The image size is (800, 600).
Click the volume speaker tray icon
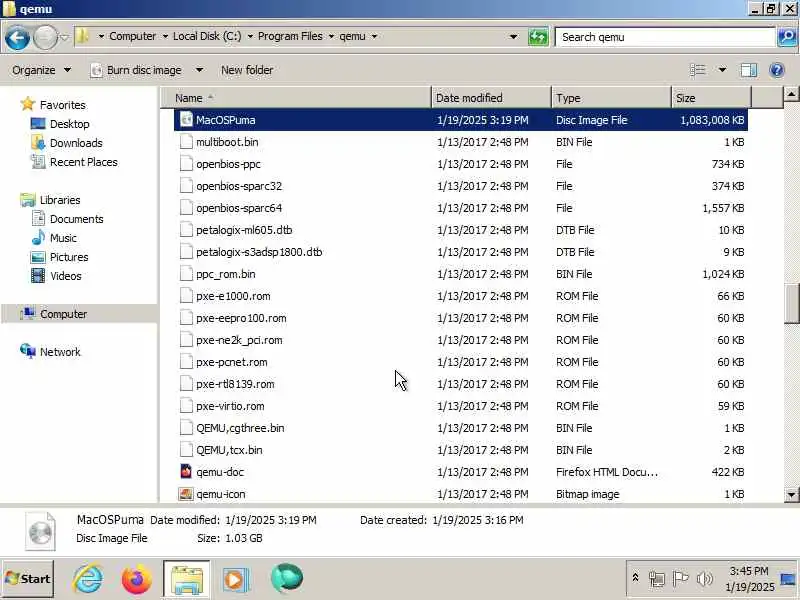[705, 578]
